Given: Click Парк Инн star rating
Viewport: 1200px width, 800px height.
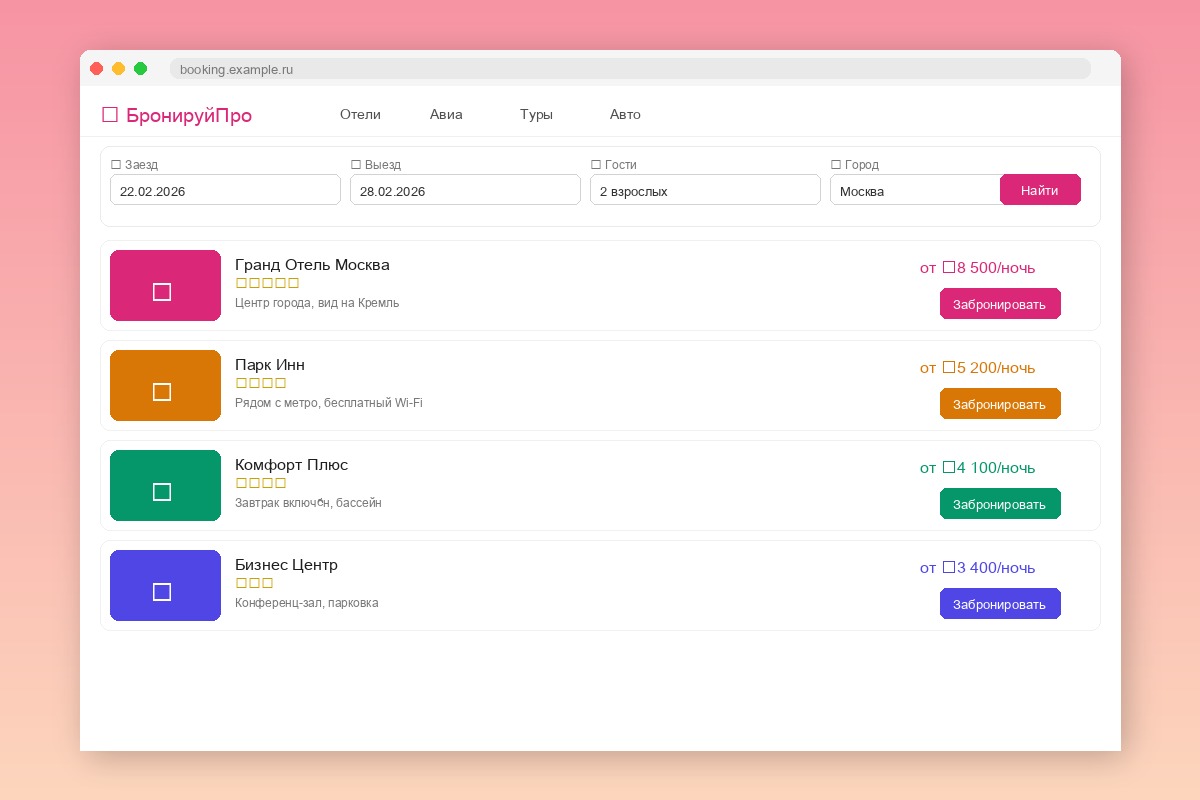Looking at the screenshot, I should coord(261,383).
